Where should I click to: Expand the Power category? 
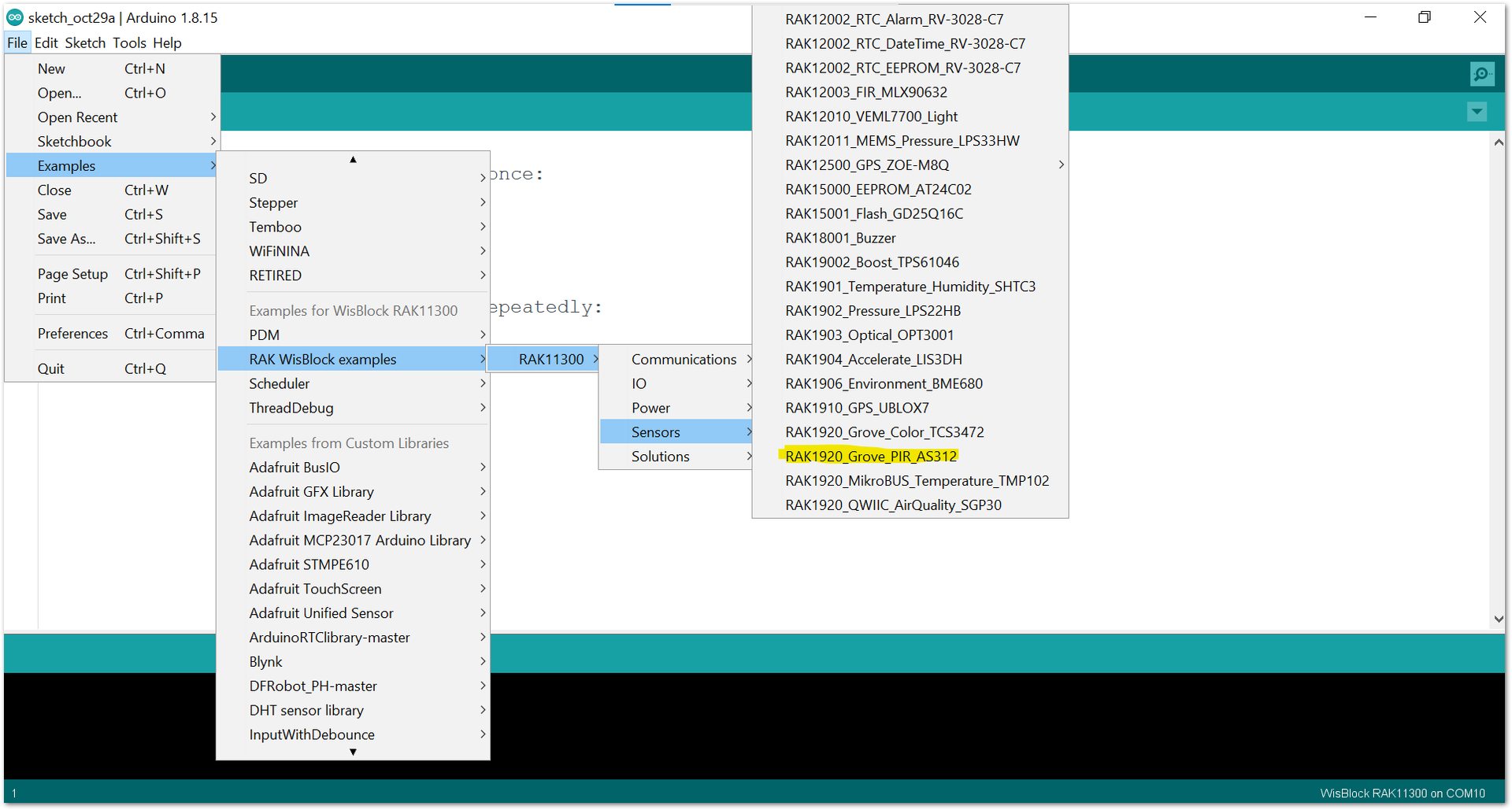pyautogui.click(x=676, y=408)
